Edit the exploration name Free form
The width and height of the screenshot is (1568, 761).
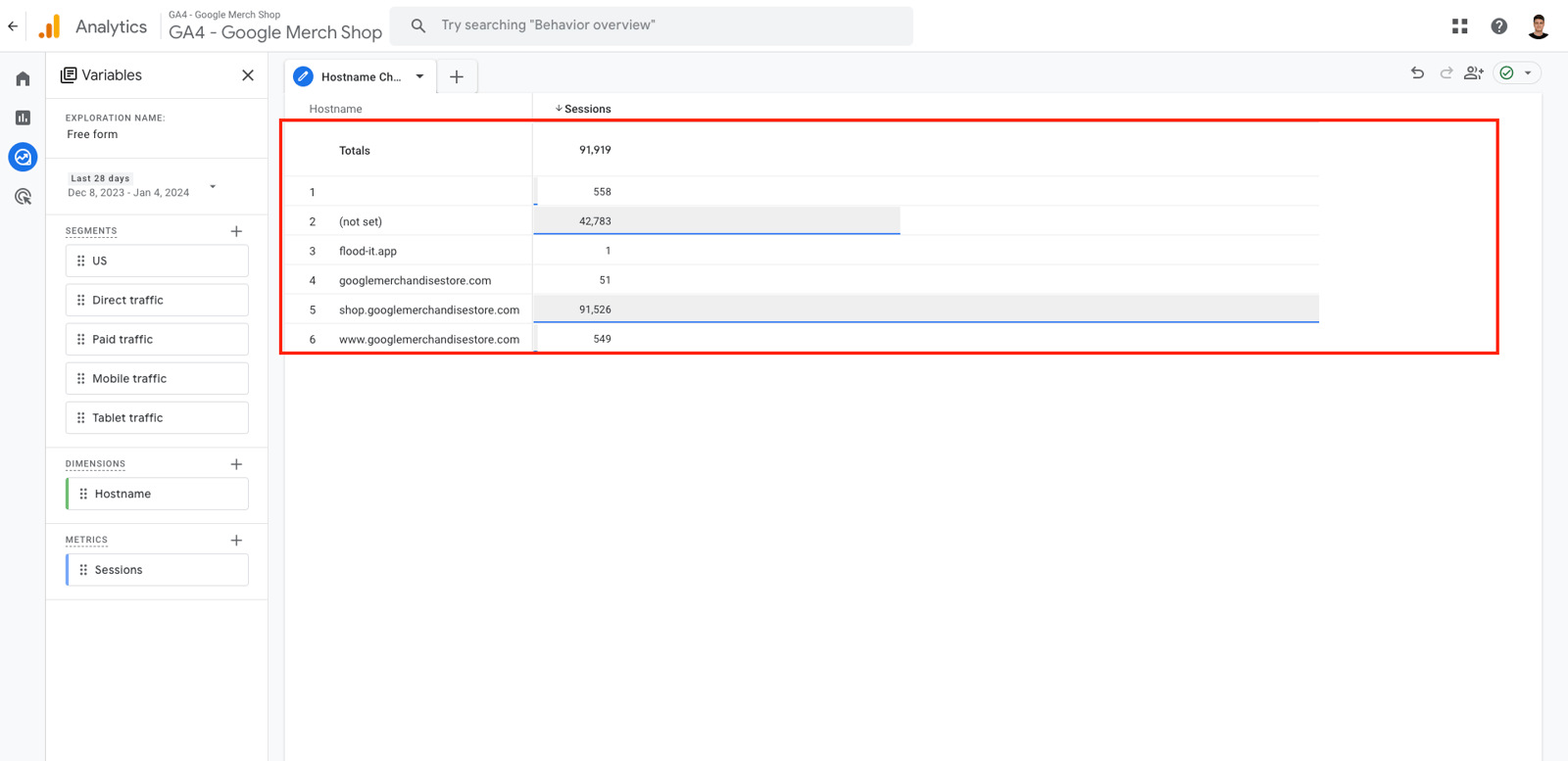click(x=92, y=134)
